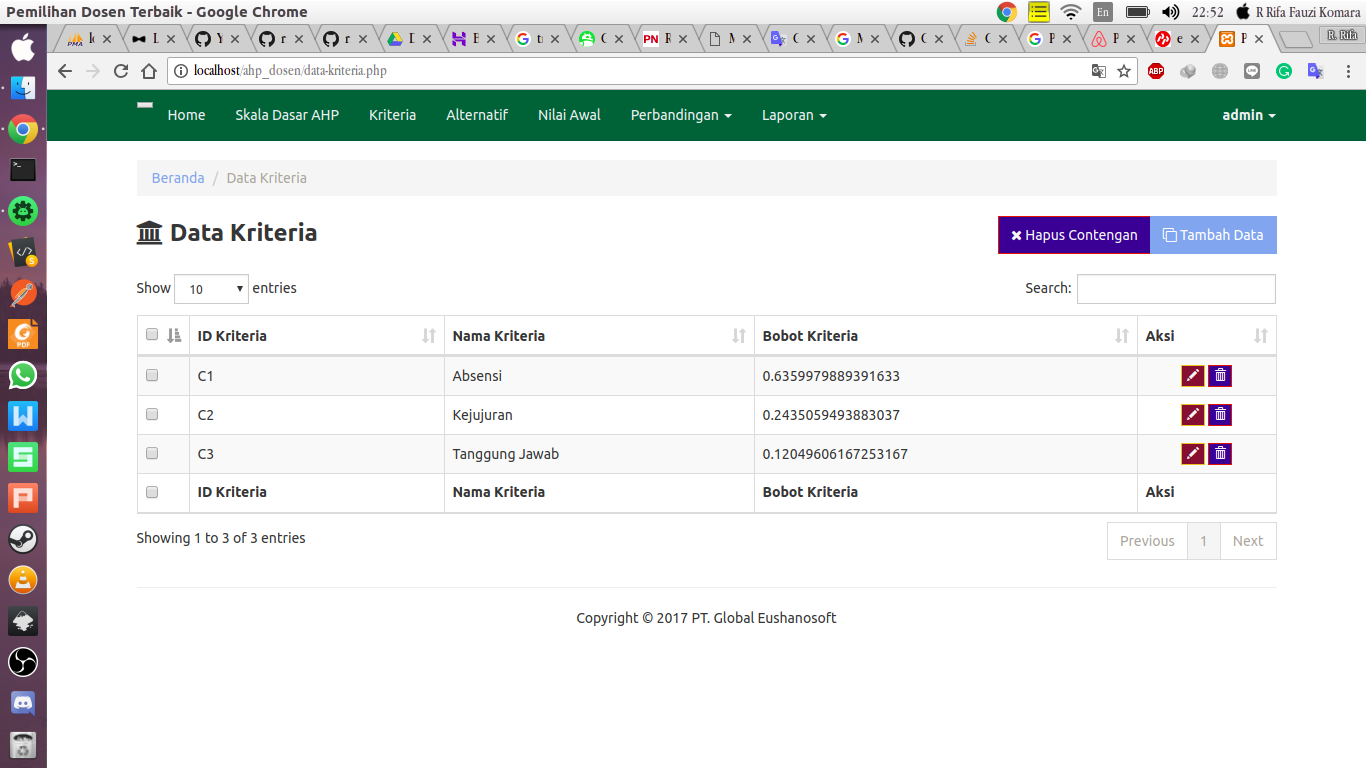The height and width of the screenshot is (768, 1366).
Task: Go to browser home page icon
Action: tap(149, 71)
